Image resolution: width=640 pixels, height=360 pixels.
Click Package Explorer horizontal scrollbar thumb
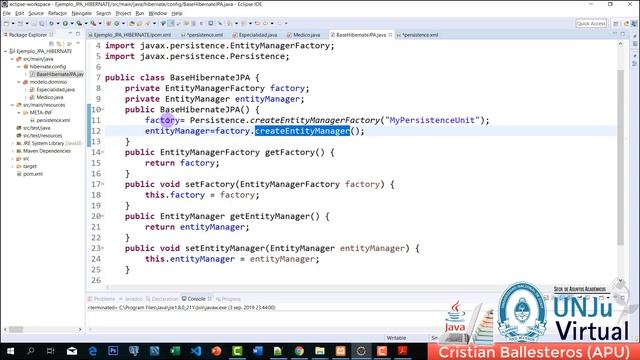coord(16,329)
